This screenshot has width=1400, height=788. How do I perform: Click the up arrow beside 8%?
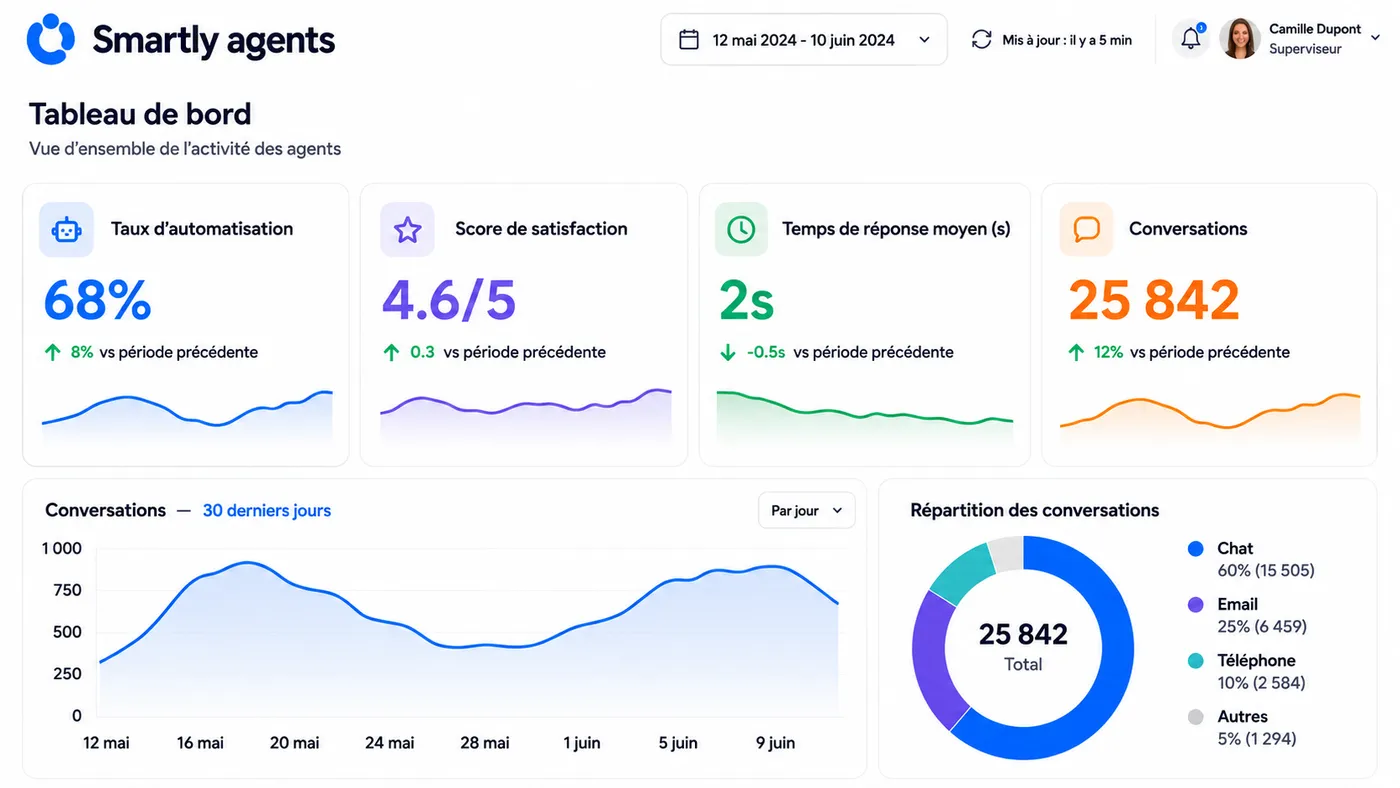coord(53,352)
